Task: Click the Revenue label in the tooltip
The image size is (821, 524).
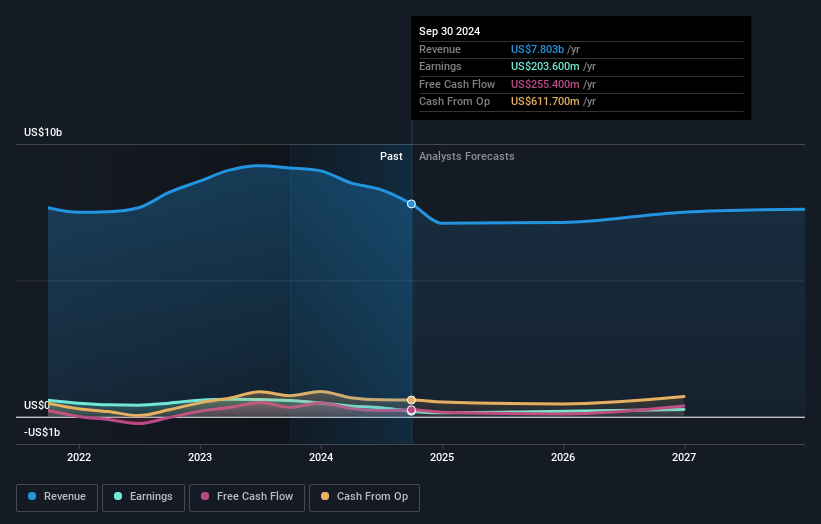Action: 440,49
